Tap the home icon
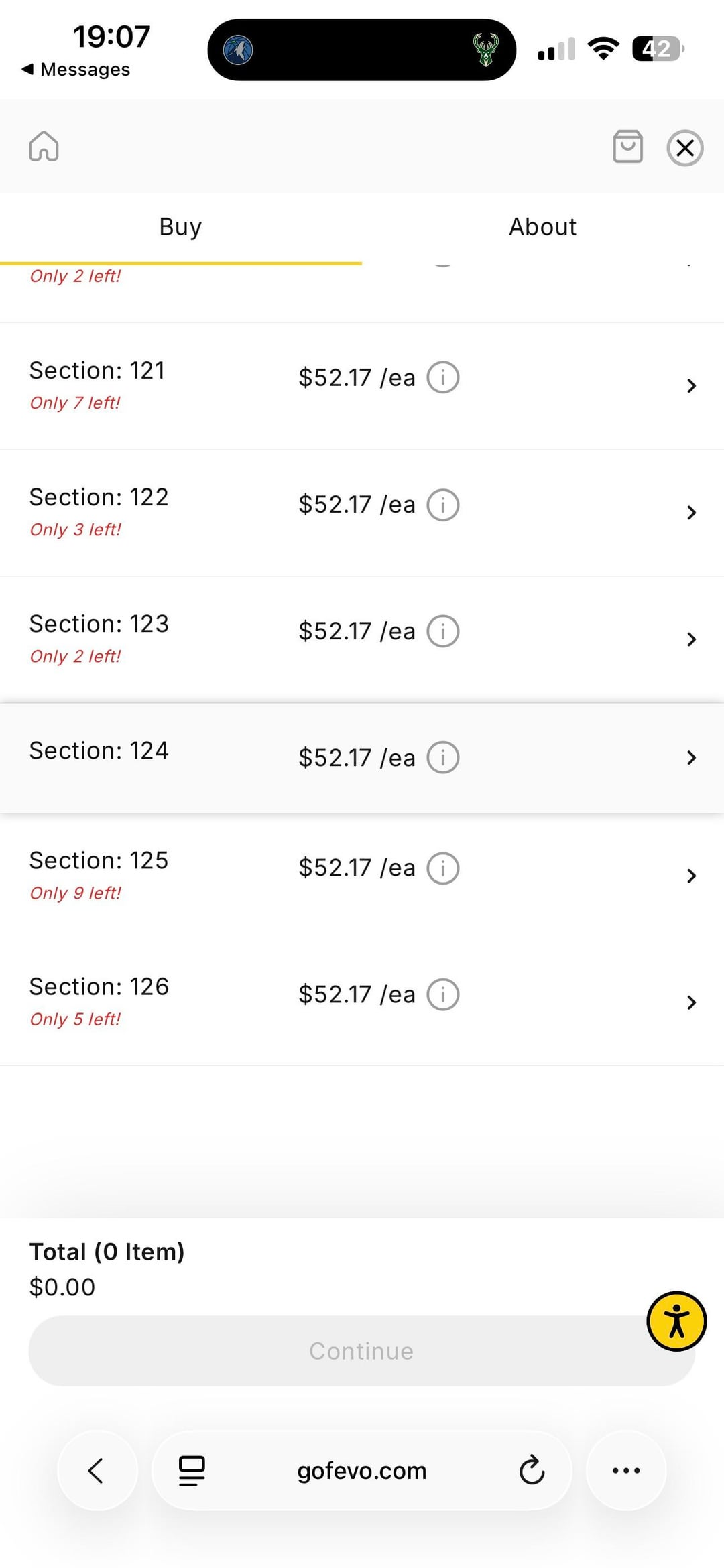The image size is (724, 1568). click(44, 146)
